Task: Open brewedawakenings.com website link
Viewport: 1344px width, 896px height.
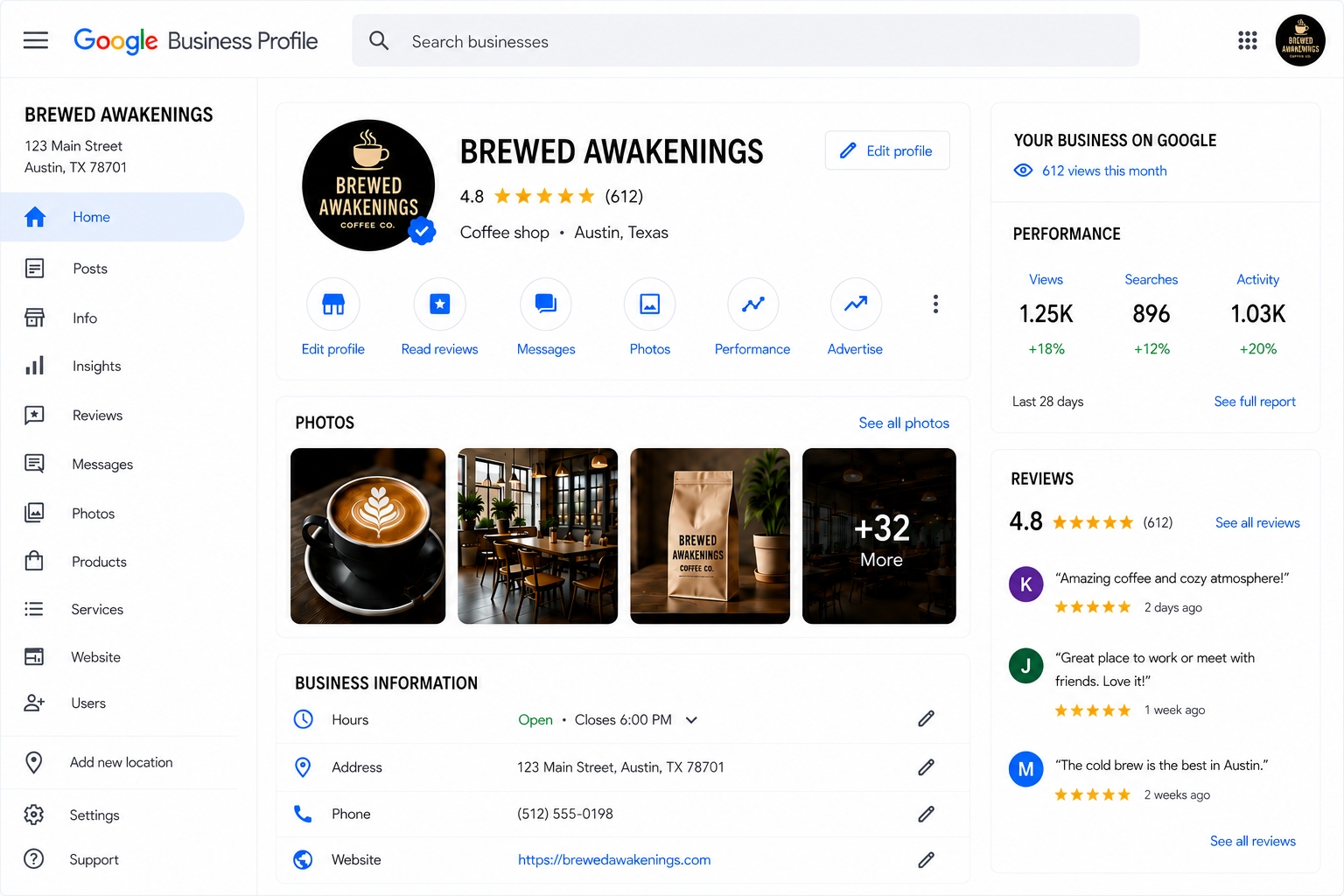Action: pyautogui.click(x=614, y=860)
